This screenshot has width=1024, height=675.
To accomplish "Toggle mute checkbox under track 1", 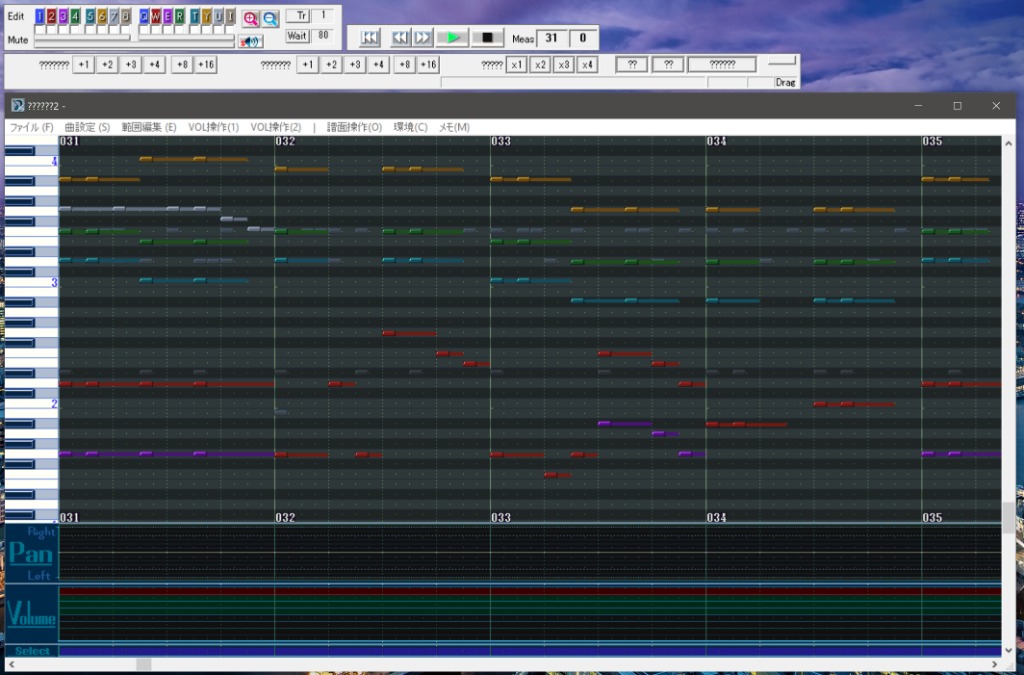I will tap(40, 29).
